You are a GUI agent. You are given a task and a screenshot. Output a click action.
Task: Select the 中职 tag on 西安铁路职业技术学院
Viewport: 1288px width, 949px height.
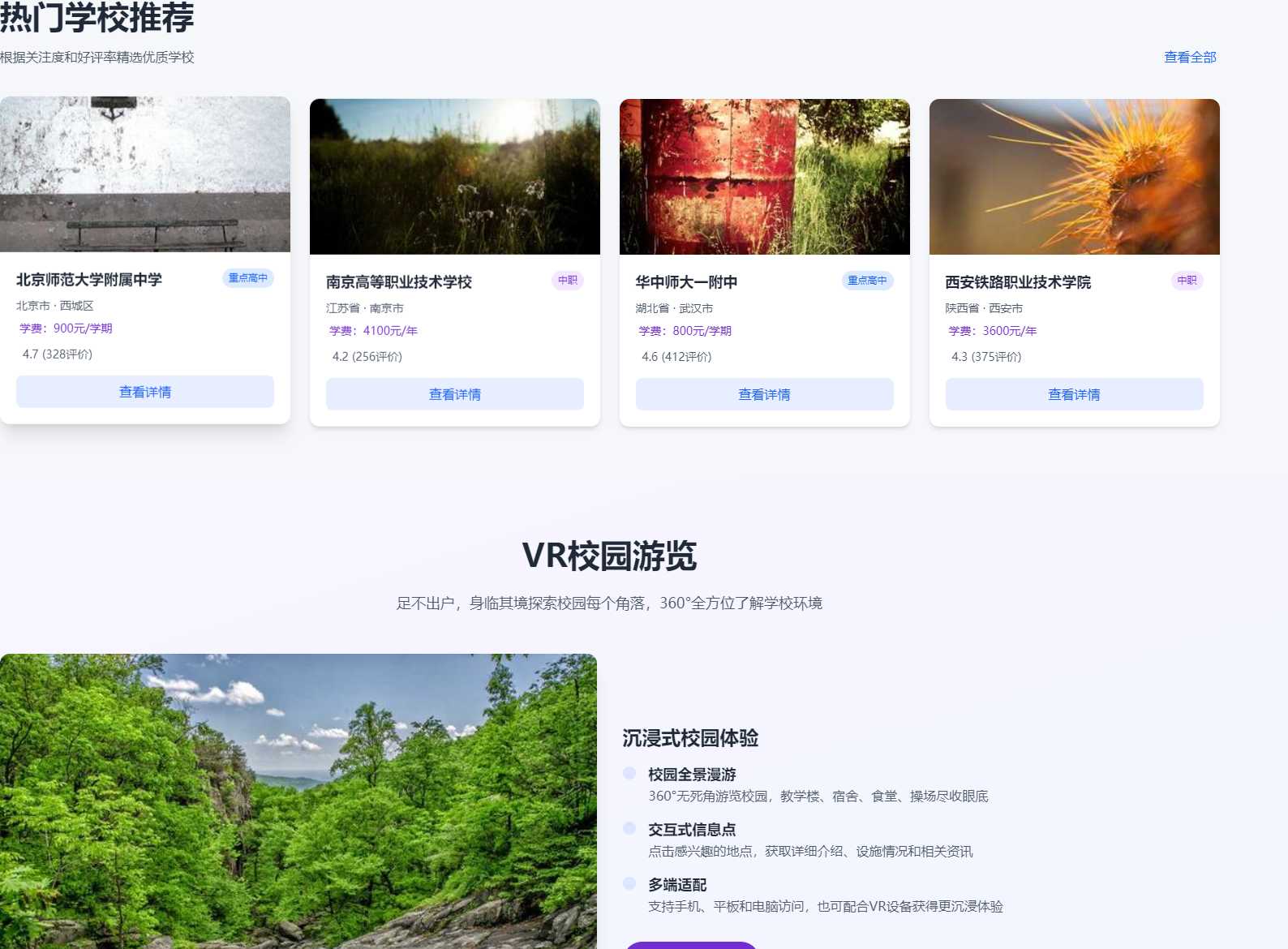[x=1187, y=281]
